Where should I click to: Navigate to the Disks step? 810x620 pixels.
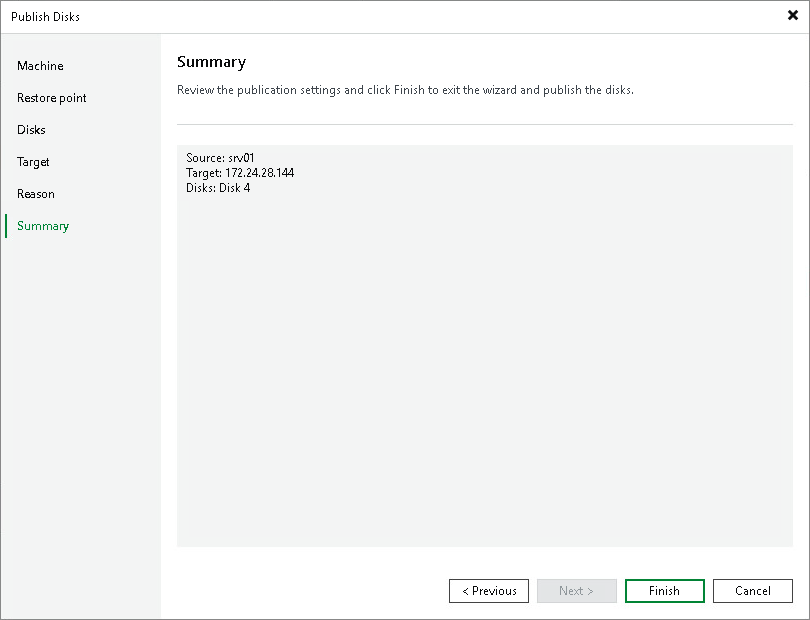(x=30, y=130)
